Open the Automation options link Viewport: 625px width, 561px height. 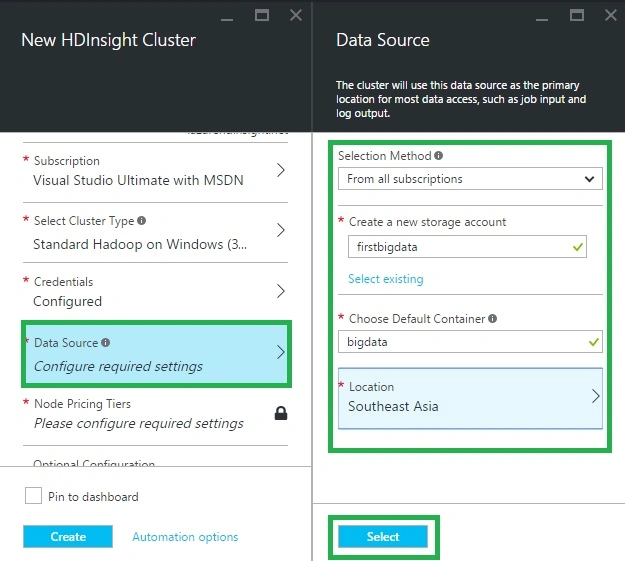[x=185, y=537]
